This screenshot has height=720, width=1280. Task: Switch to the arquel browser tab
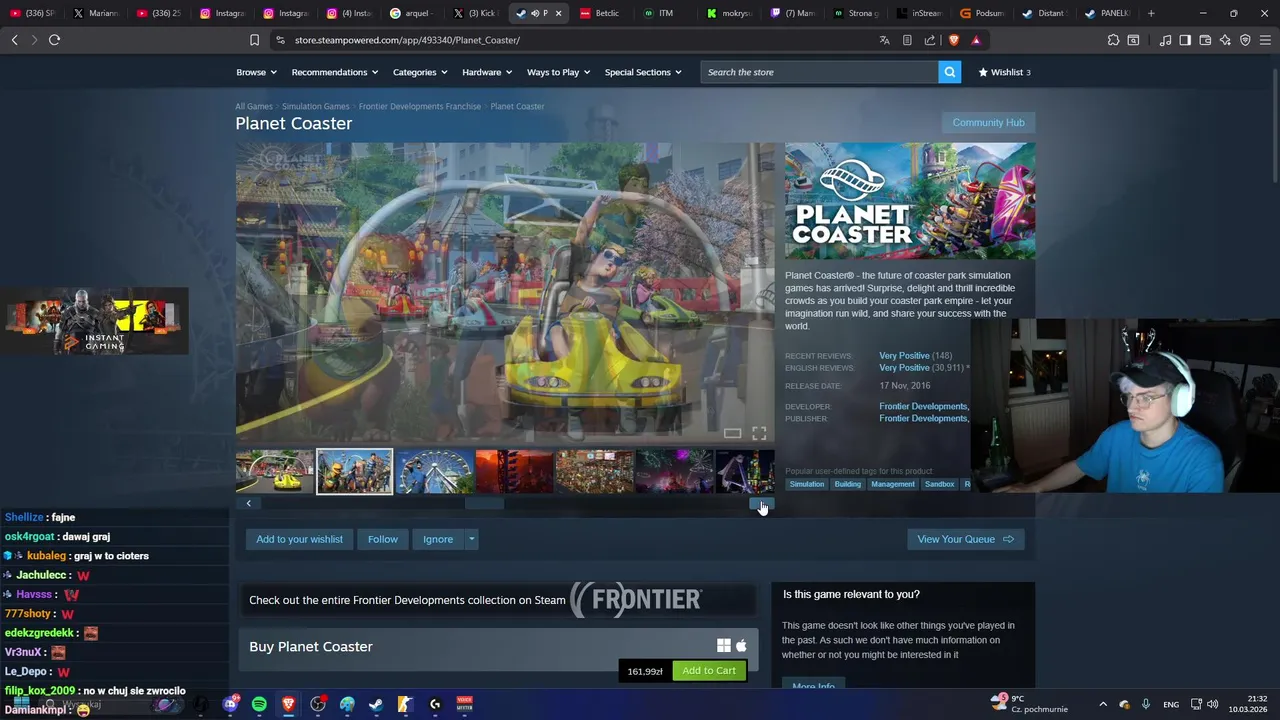[412, 13]
